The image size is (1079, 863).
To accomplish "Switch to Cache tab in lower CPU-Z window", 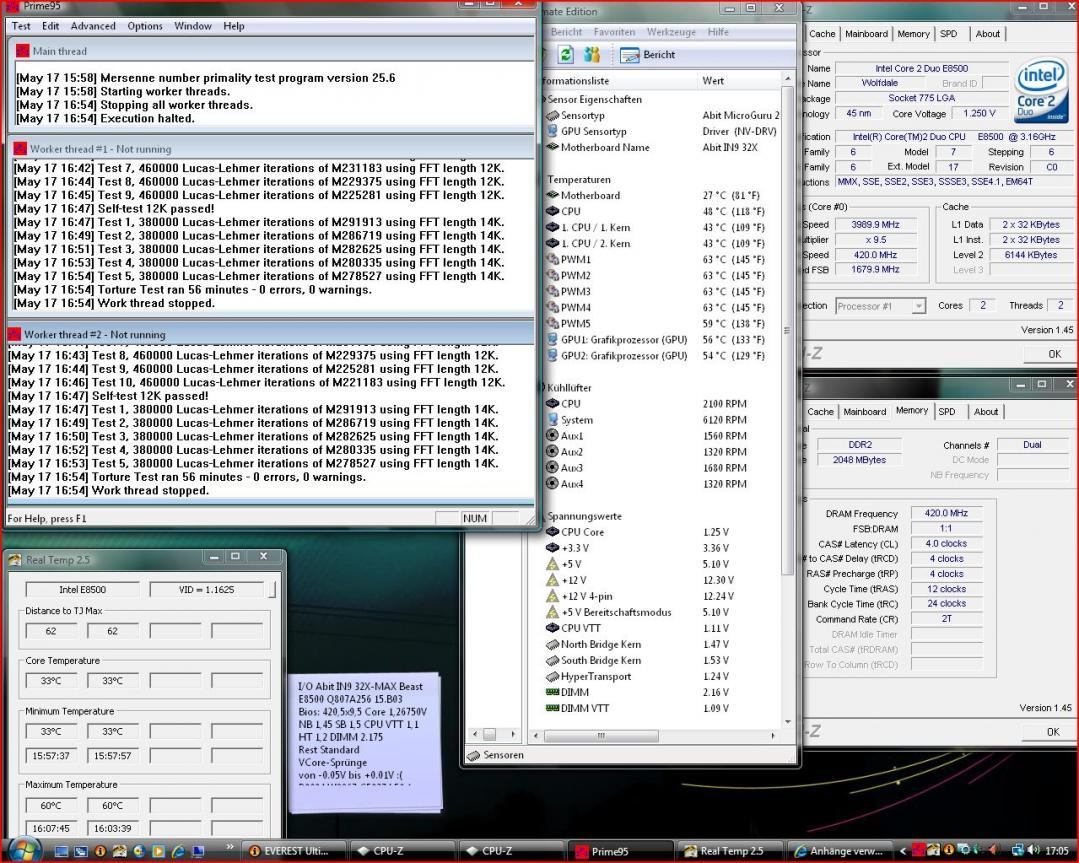I will point(820,412).
